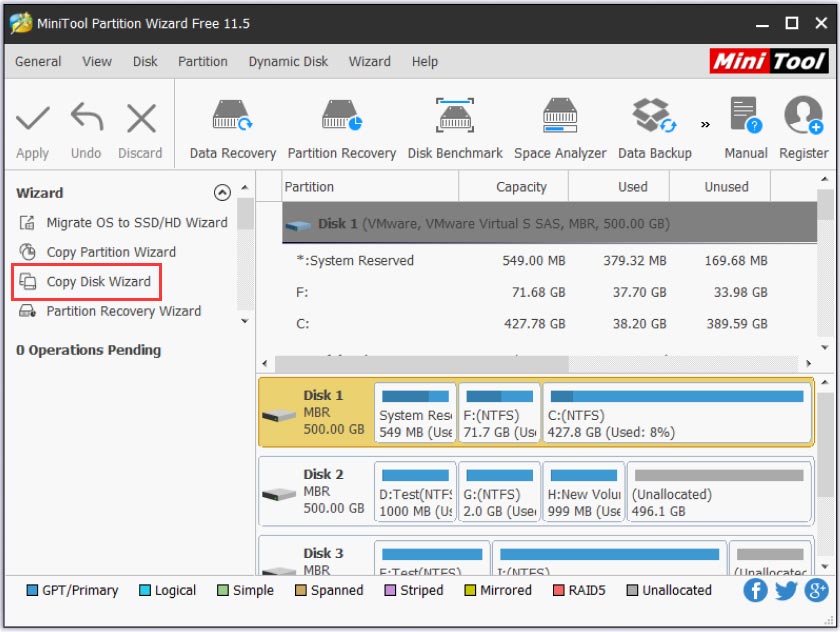This screenshot has width=840, height=632.
Task: Open the Partition menu
Action: [202, 62]
